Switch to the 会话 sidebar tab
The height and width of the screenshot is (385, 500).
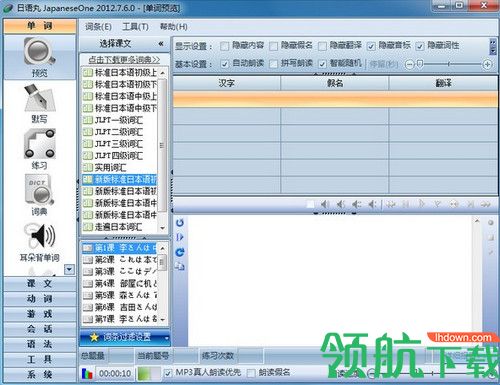pyautogui.click(x=40, y=329)
